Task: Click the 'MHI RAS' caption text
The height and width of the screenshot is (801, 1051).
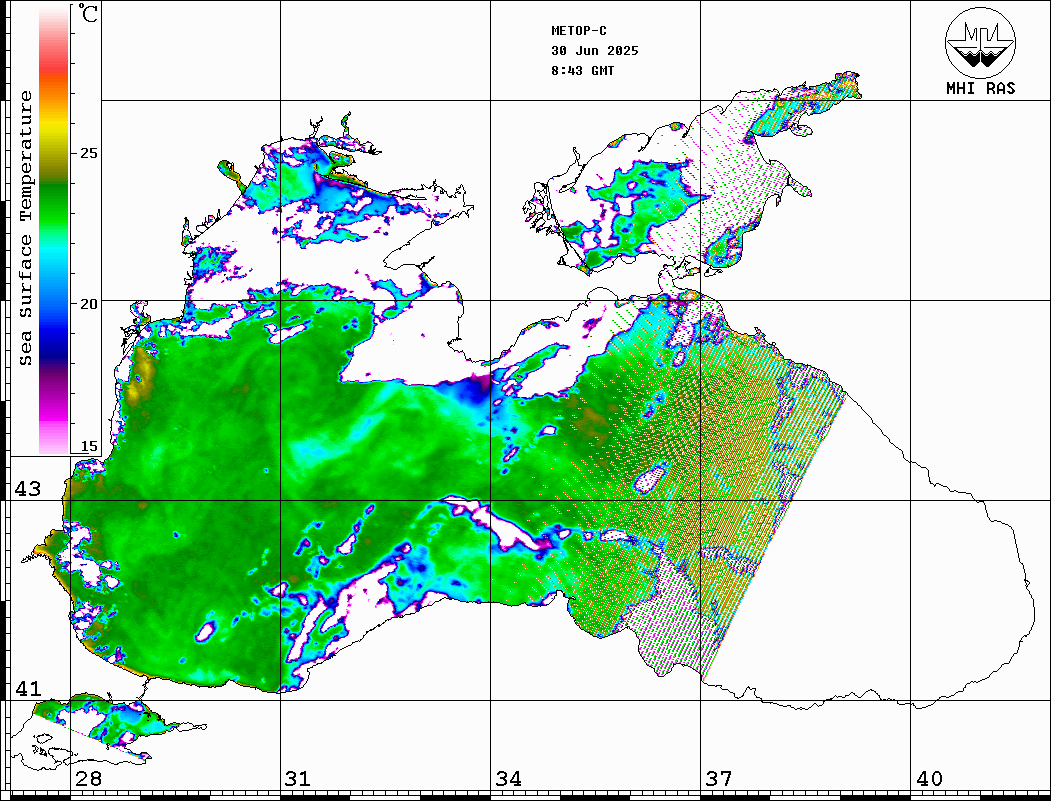Action: pos(980,88)
